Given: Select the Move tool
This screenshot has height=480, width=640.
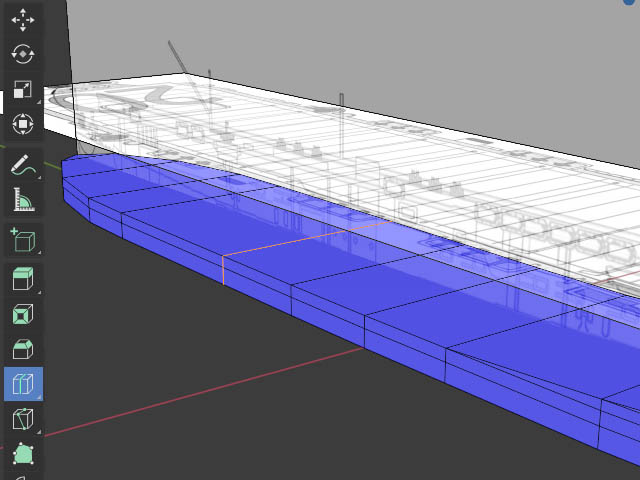Looking at the screenshot, I should pos(23,20).
